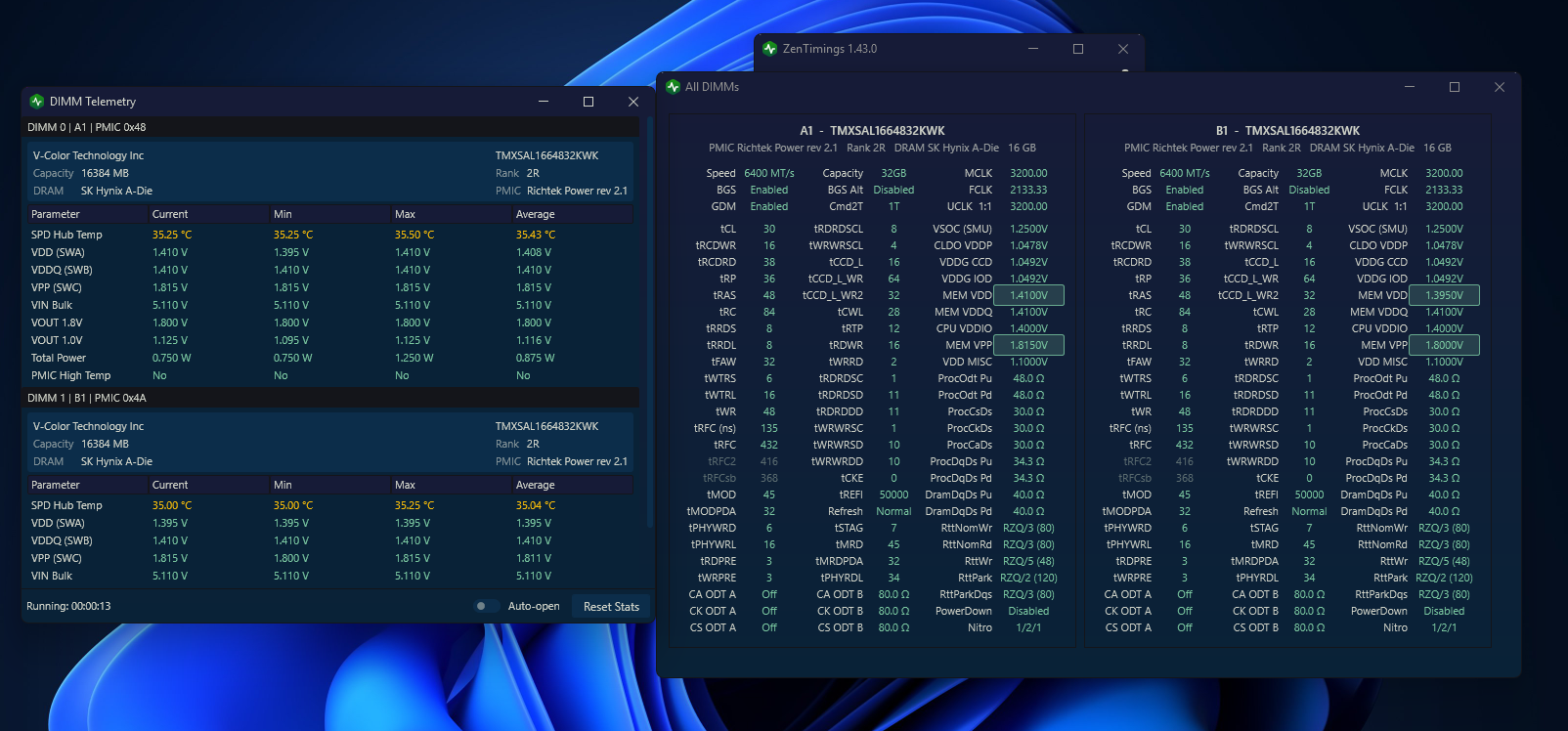Maximize the DIMM Telemetry window
Image resolution: width=1568 pixels, height=731 pixels.
[x=588, y=102]
